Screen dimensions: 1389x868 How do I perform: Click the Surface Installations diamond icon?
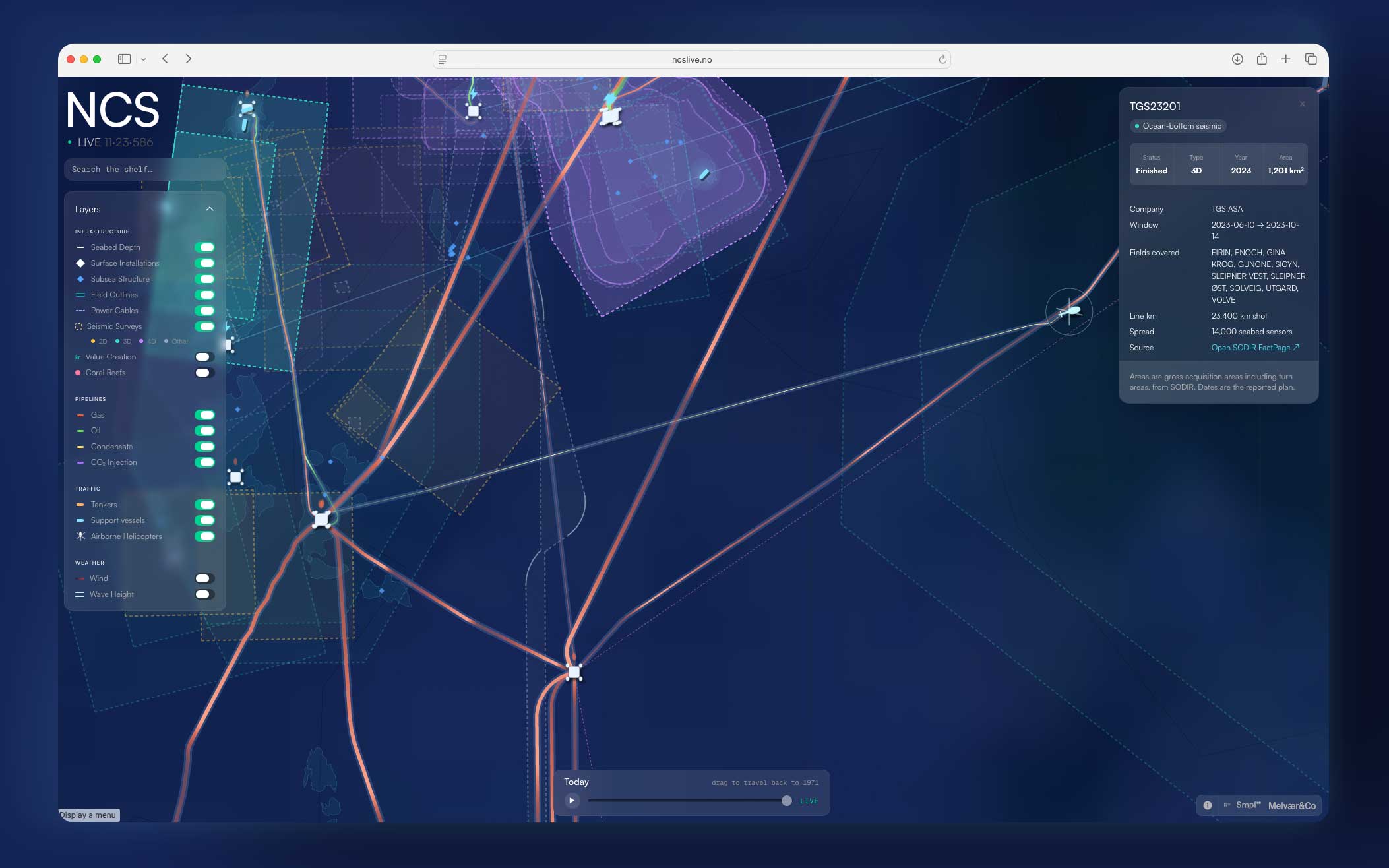coord(80,263)
